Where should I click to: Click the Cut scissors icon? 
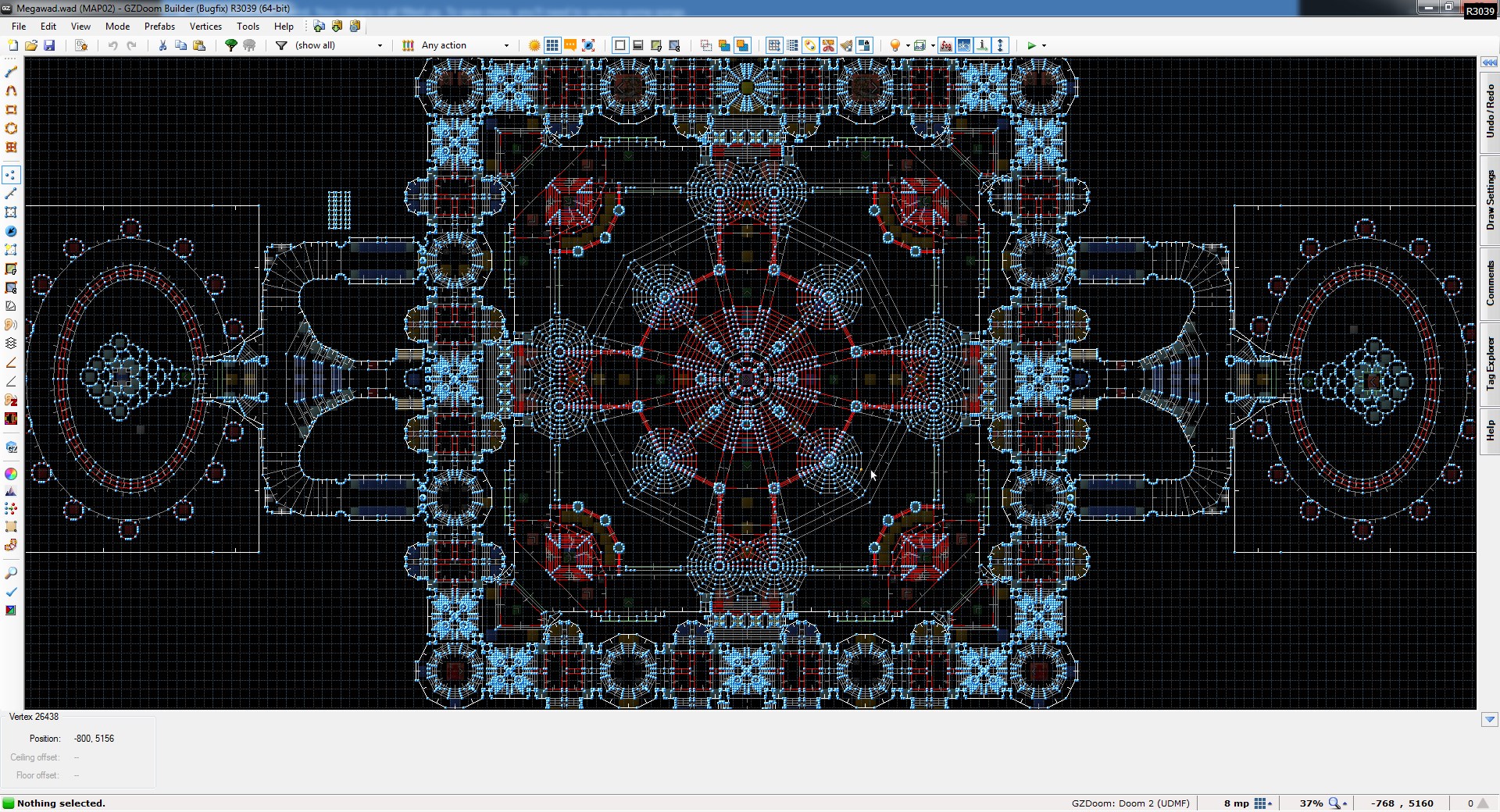pos(162,45)
